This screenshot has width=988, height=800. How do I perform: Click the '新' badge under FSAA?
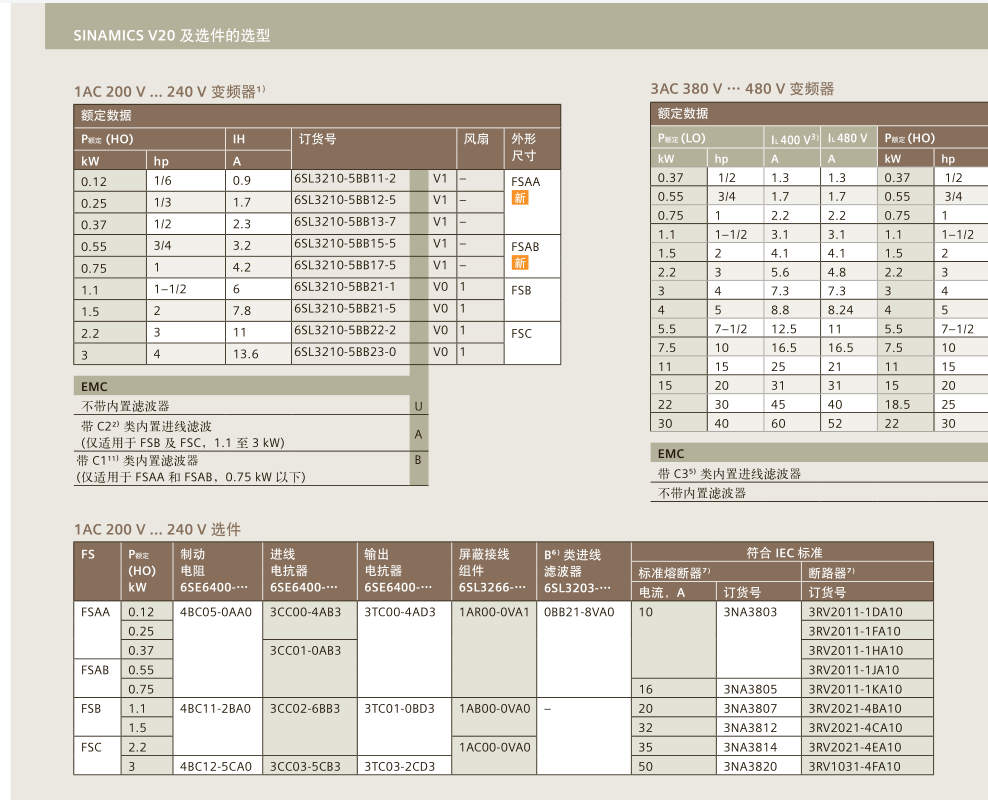coord(520,198)
